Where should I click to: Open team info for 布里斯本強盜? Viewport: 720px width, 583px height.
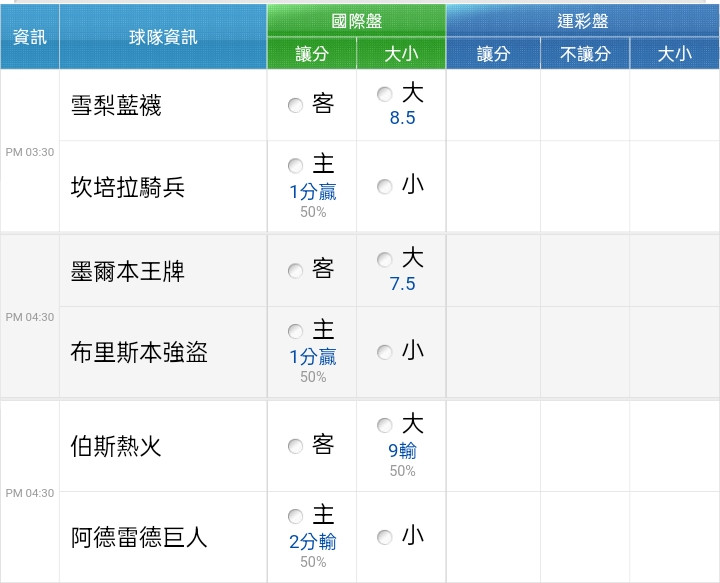click(139, 353)
